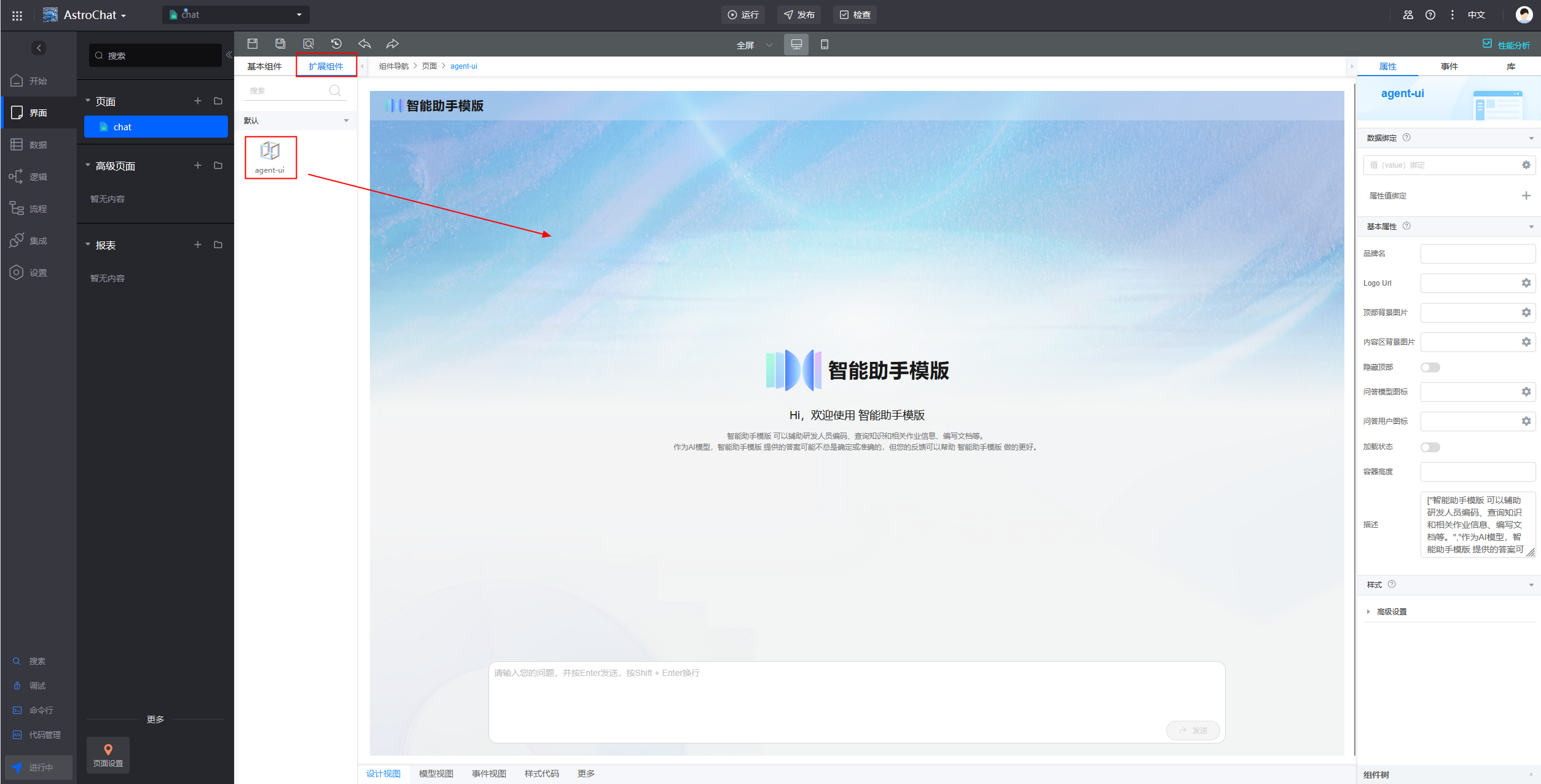Open the vertical more-options menu icon

pyautogui.click(x=1453, y=15)
